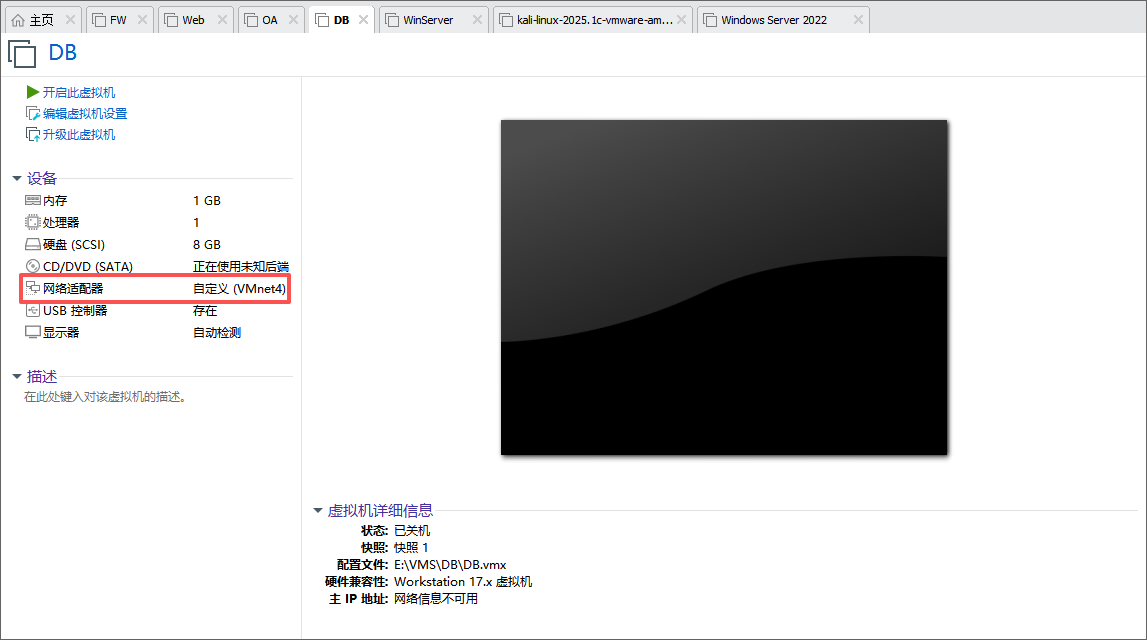Select the USB 控制器 row
1147x640 pixels.
click(x=157, y=310)
